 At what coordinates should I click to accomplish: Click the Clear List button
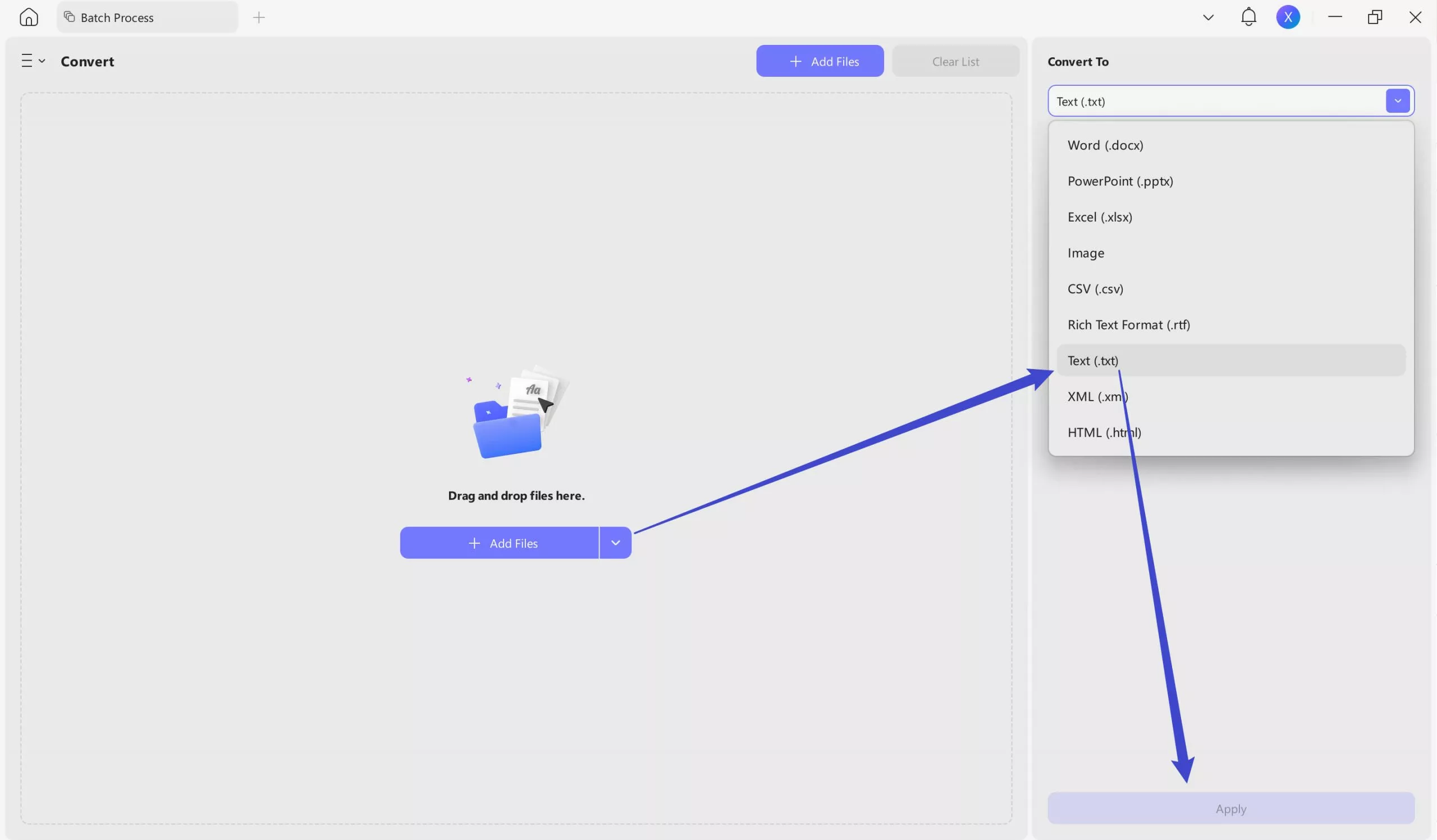tap(955, 61)
